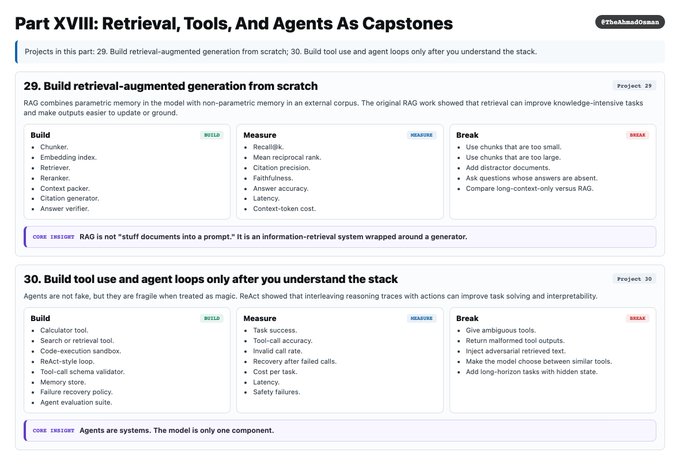Viewport: 680px width, 464px height.
Task: Select the Inject adversarial retrieved text item
Action: pos(516,351)
